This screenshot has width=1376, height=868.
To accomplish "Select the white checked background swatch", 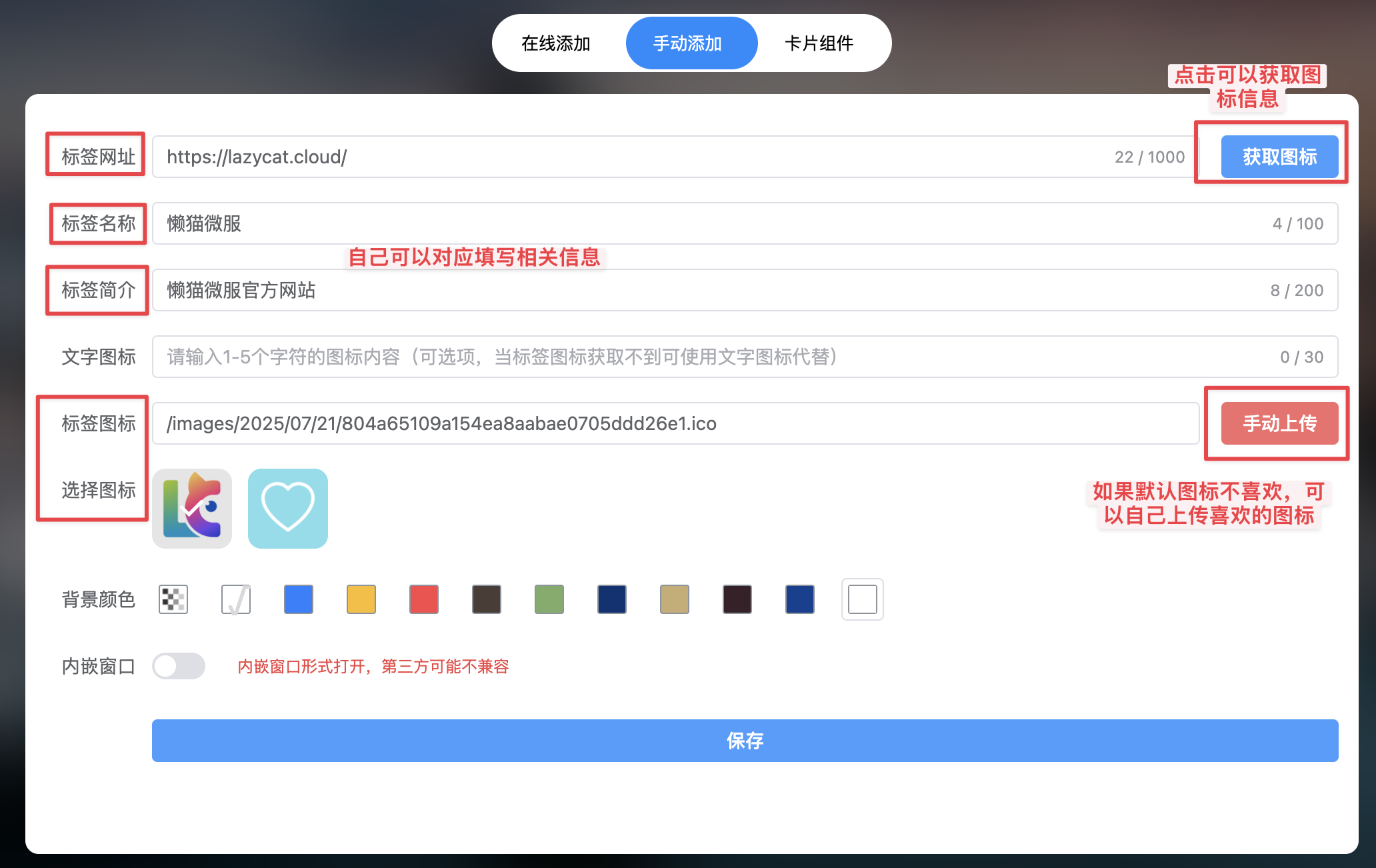I will (x=236, y=599).
